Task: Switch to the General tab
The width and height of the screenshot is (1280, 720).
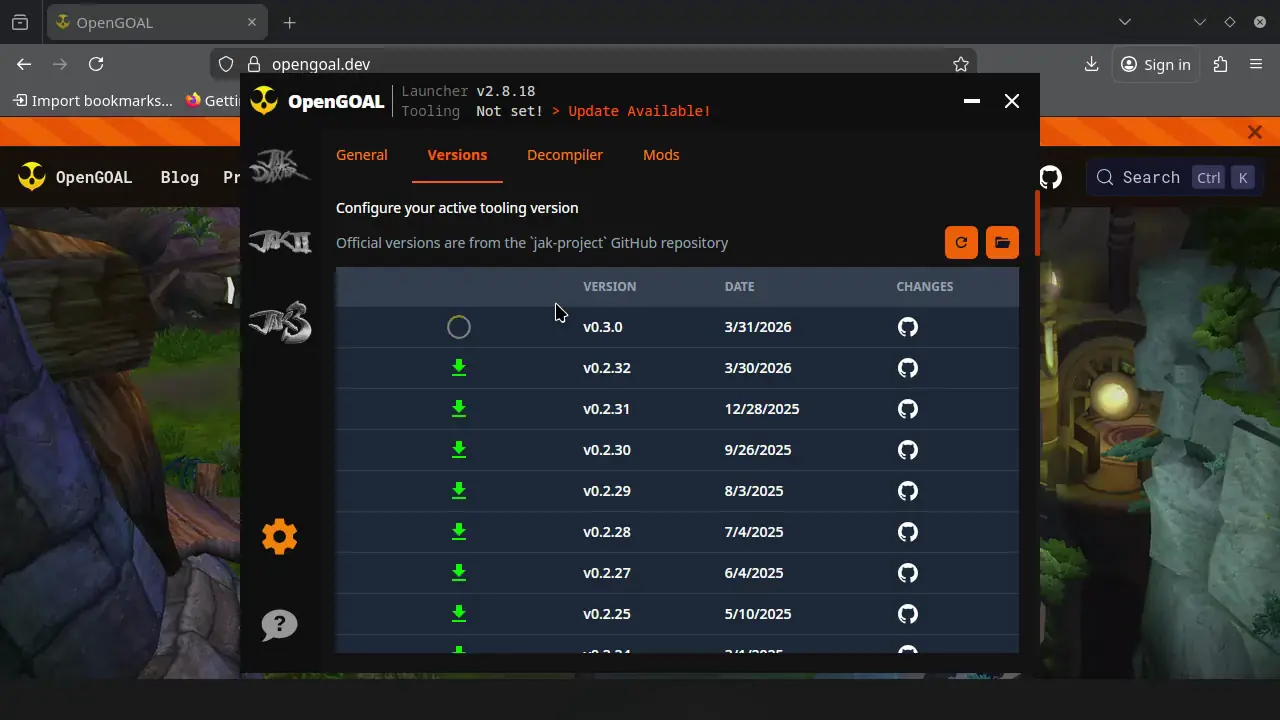Action: (361, 155)
